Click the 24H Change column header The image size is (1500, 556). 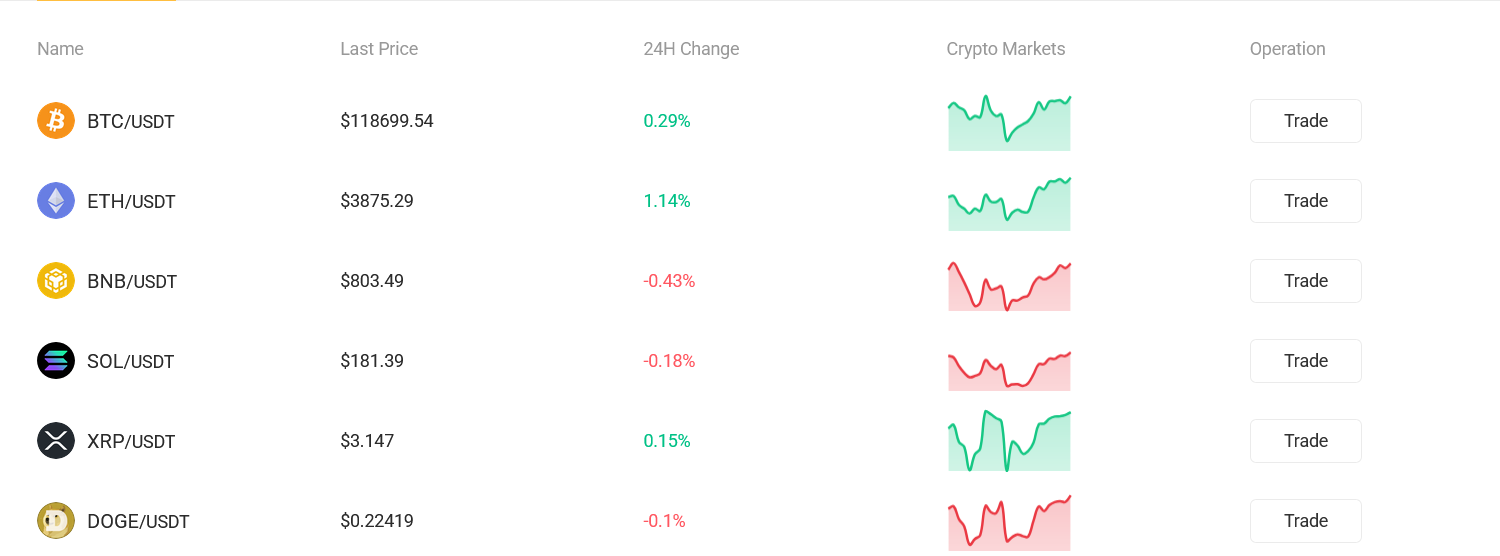[x=691, y=49]
